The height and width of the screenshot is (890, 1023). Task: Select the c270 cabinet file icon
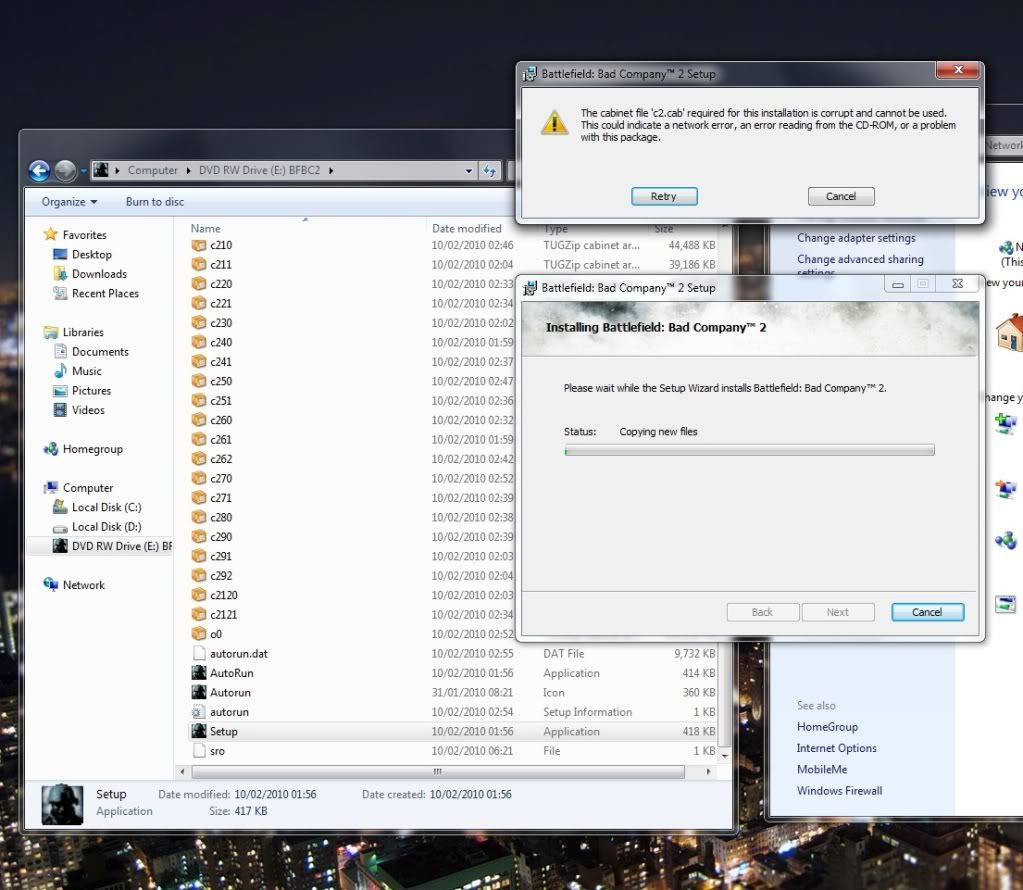coord(199,478)
